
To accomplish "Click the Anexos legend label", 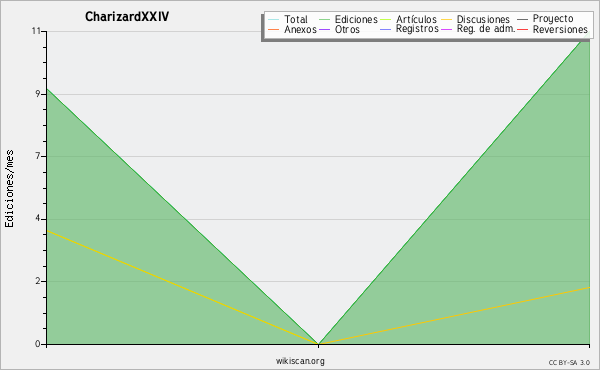I will [x=300, y=29].
